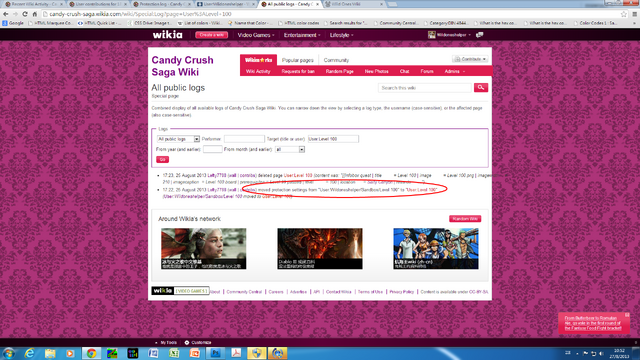This screenshot has width=640, height=360.
Task: Open the 'From month' dropdown set to all
Action: coord(290,149)
